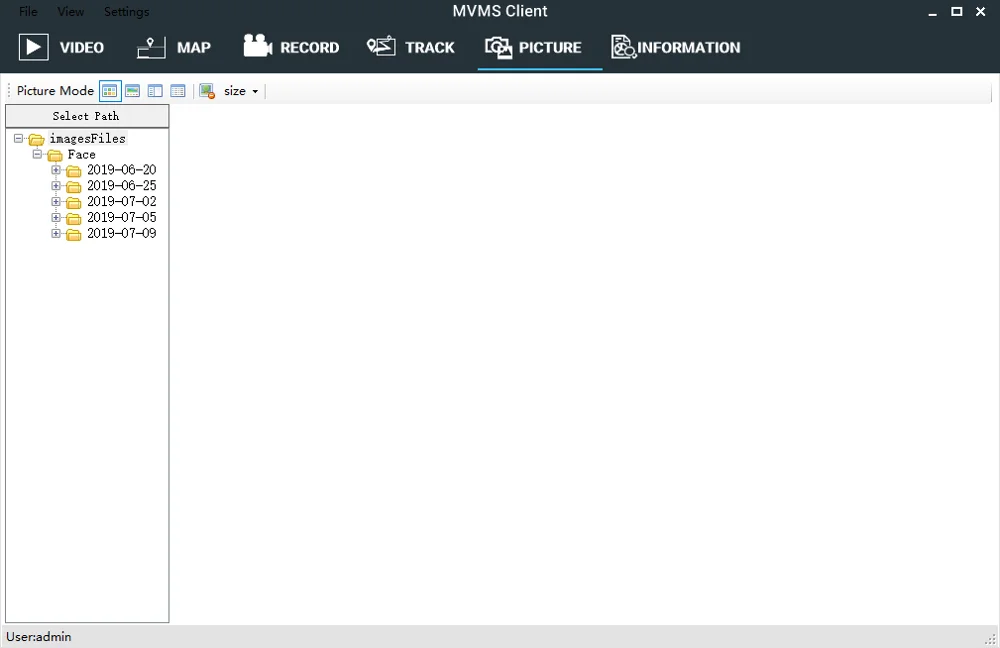Select split-pane list picture mode icon
Viewport: 1000px width, 648px height.
[x=155, y=91]
